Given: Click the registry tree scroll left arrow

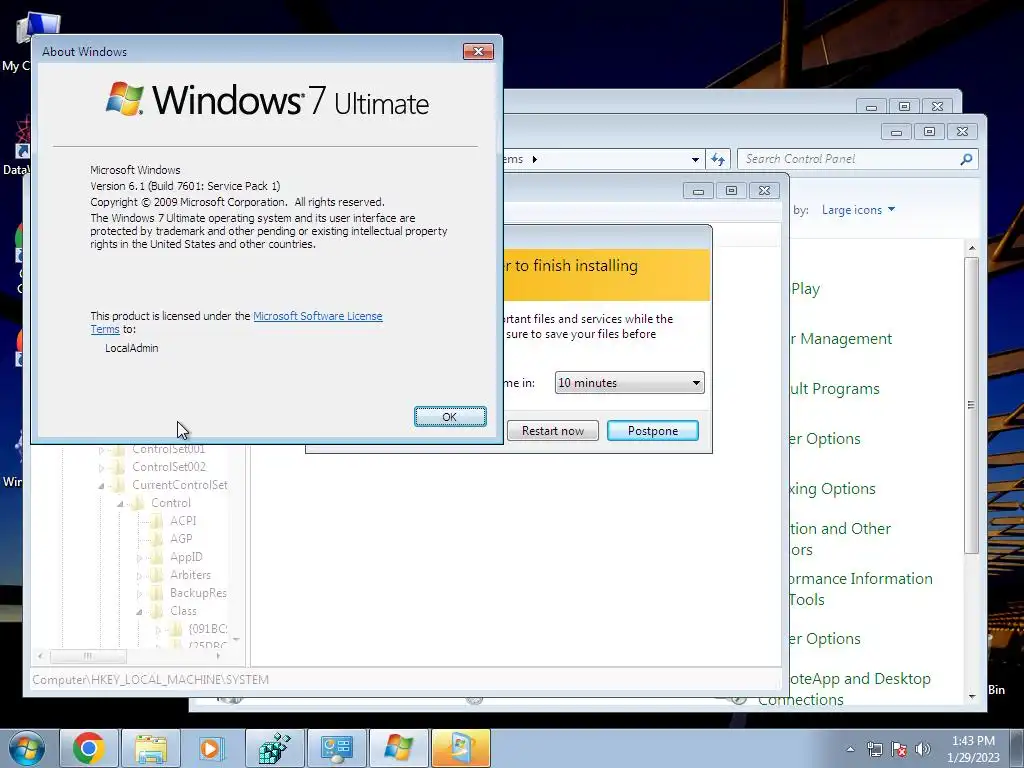Looking at the screenshot, I should pyautogui.click(x=40, y=656).
